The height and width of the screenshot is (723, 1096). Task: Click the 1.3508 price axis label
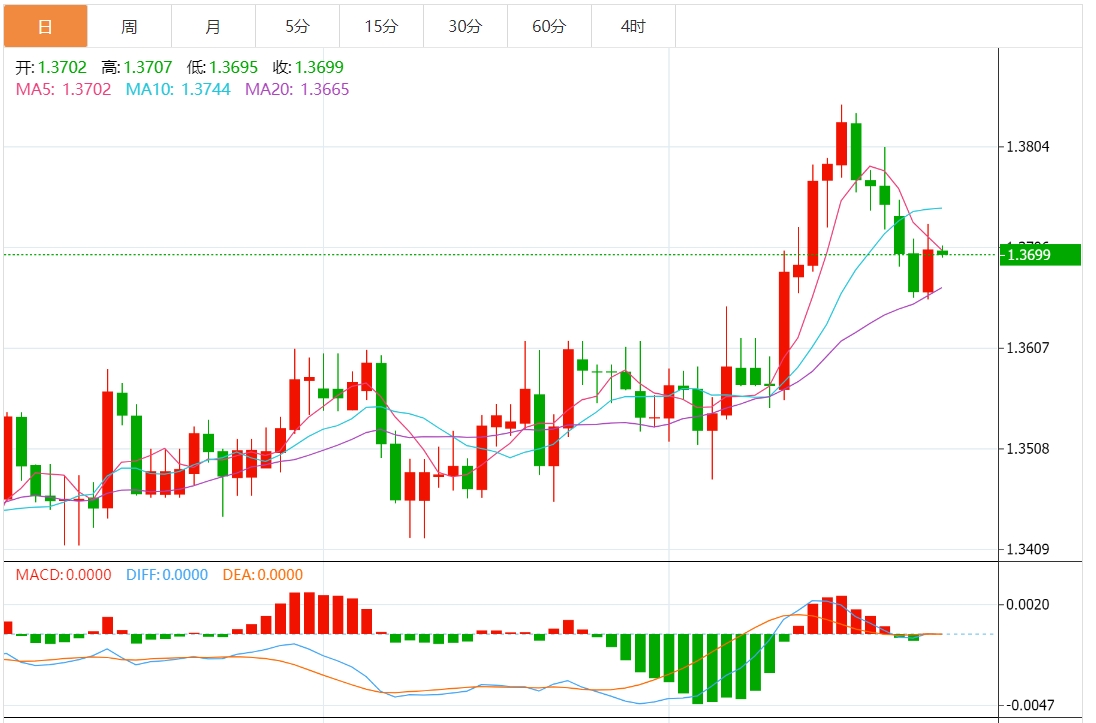[x=1028, y=449]
